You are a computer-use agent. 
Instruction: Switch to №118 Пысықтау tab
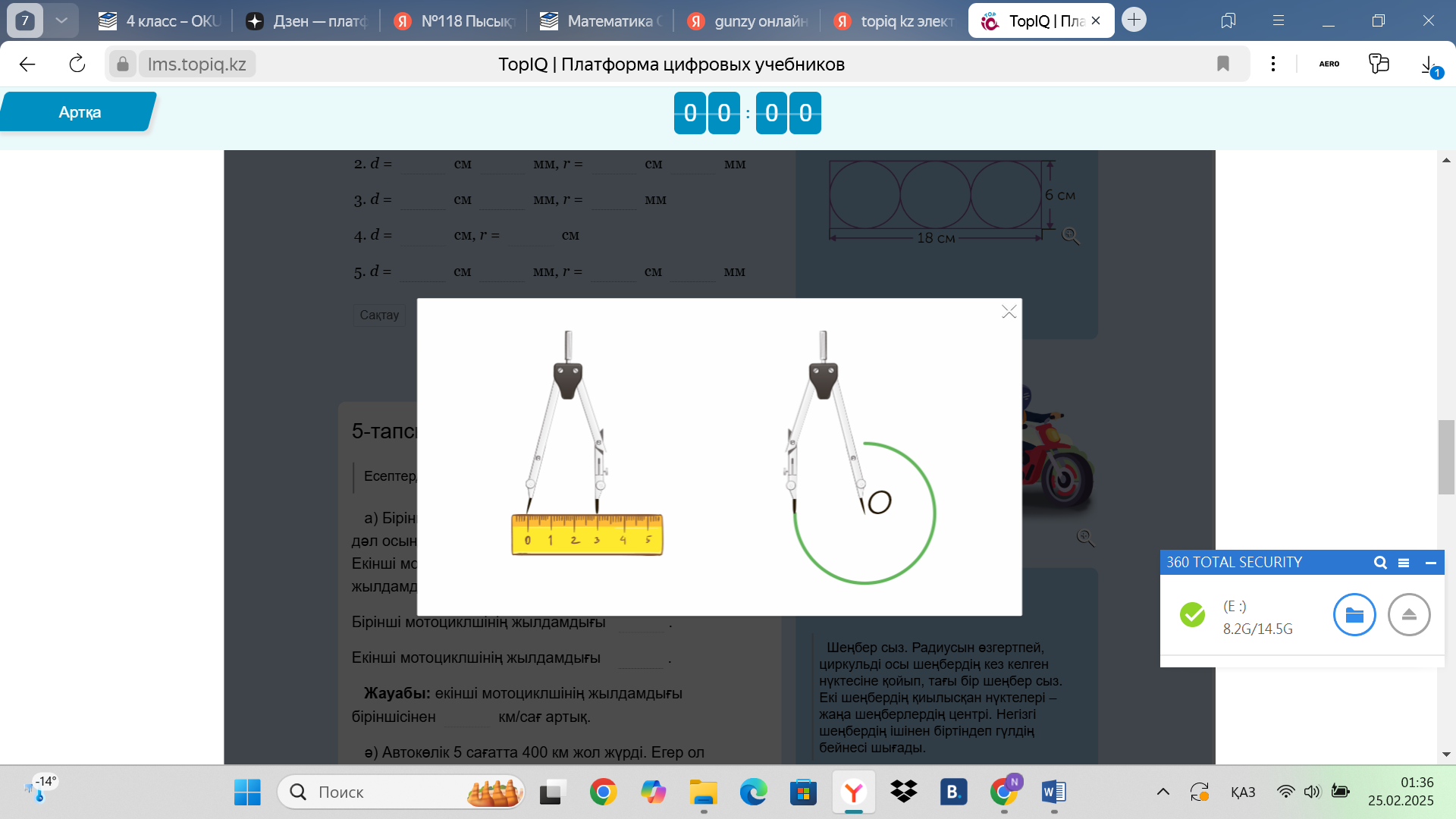click(455, 21)
